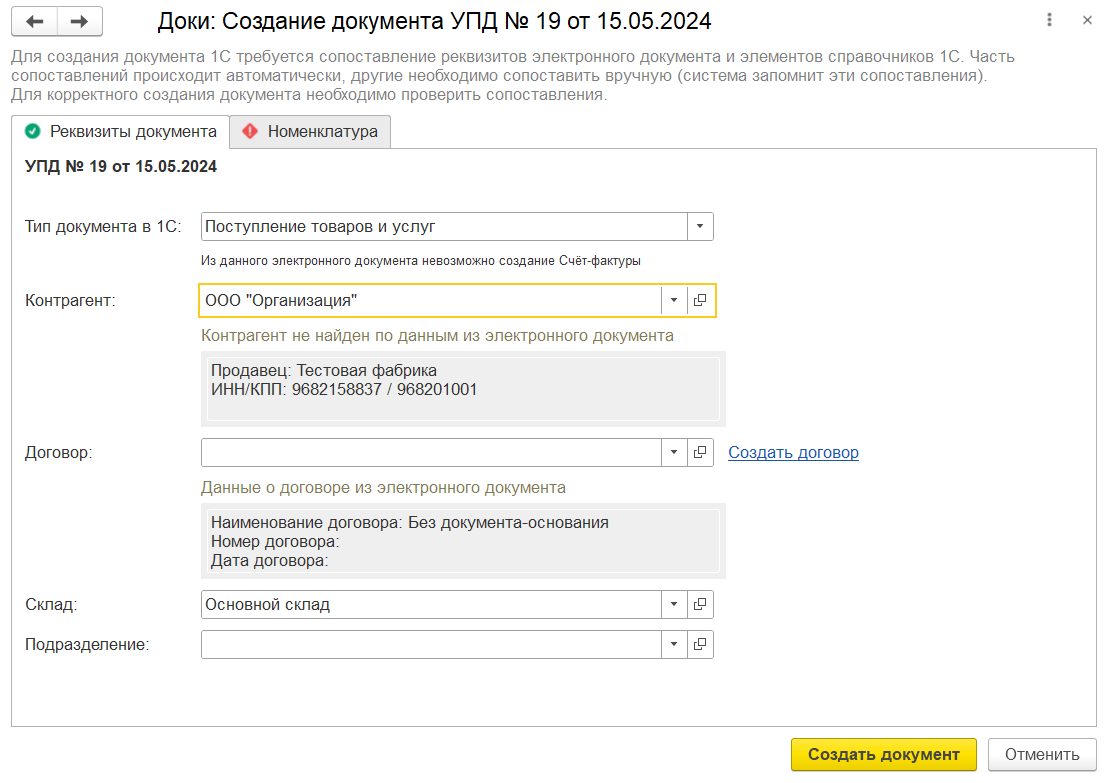Screen dimensions: 1113x783
Task: Expand the Контрагент dropdown arrow
Action: click(x=674, y=300)
